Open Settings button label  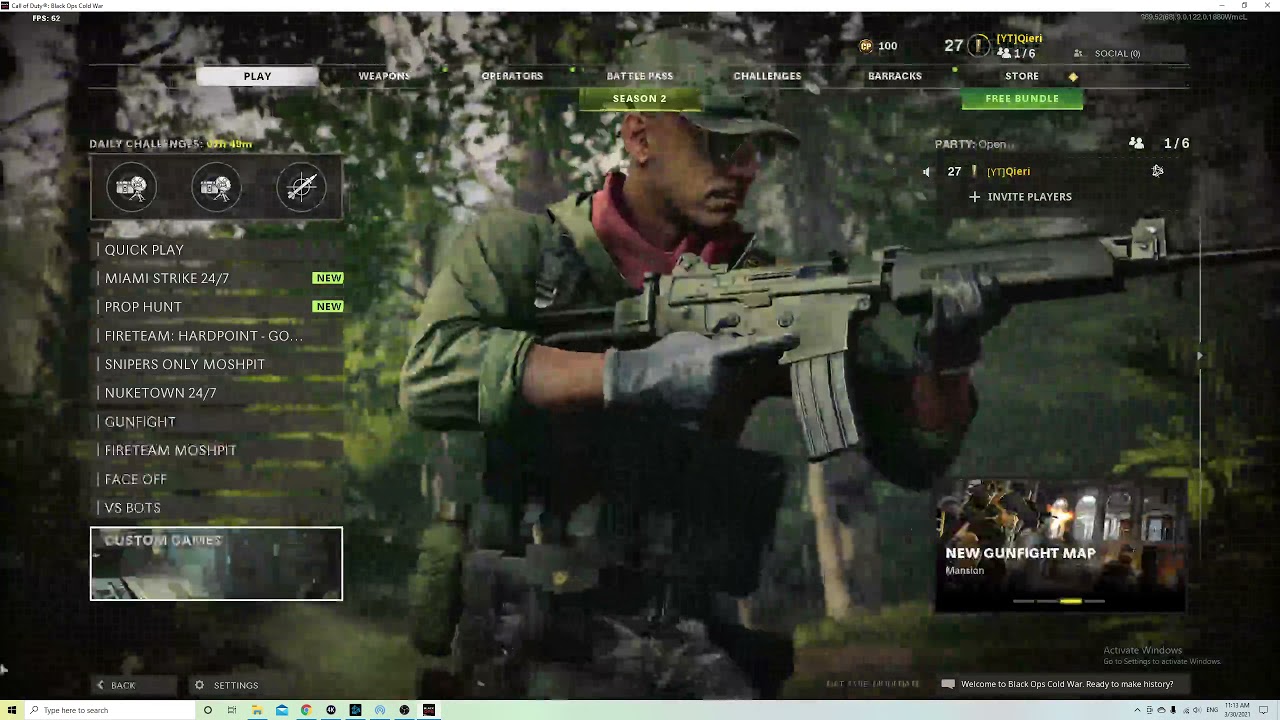click(x=236, y=685)
